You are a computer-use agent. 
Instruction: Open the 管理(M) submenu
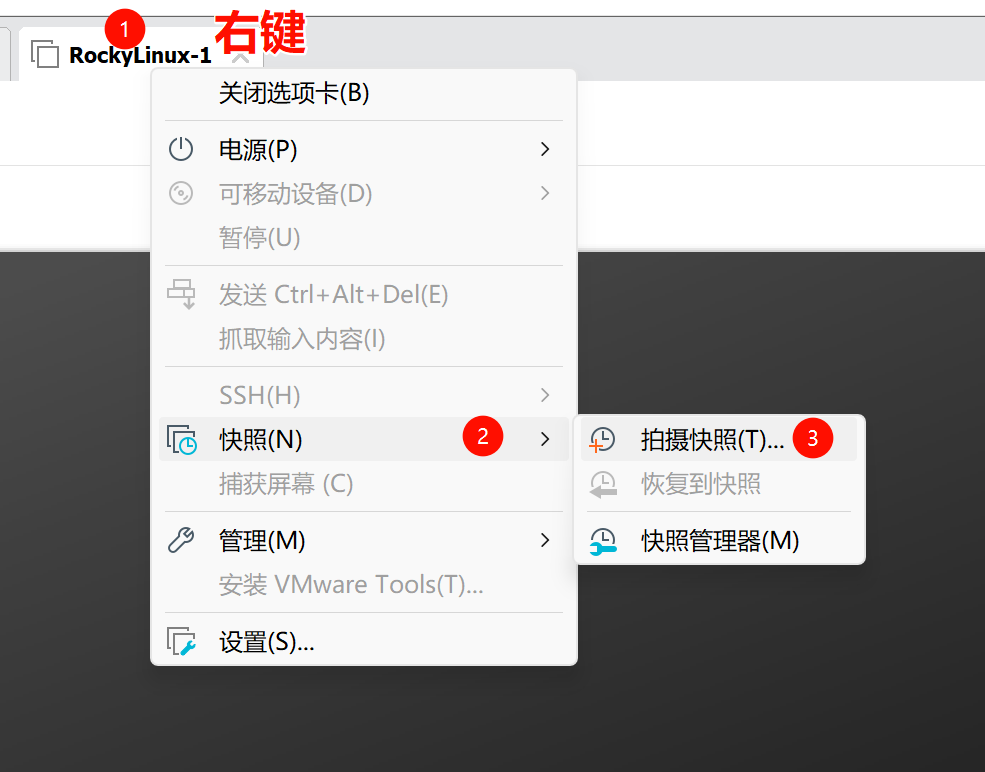pos(364,540)
